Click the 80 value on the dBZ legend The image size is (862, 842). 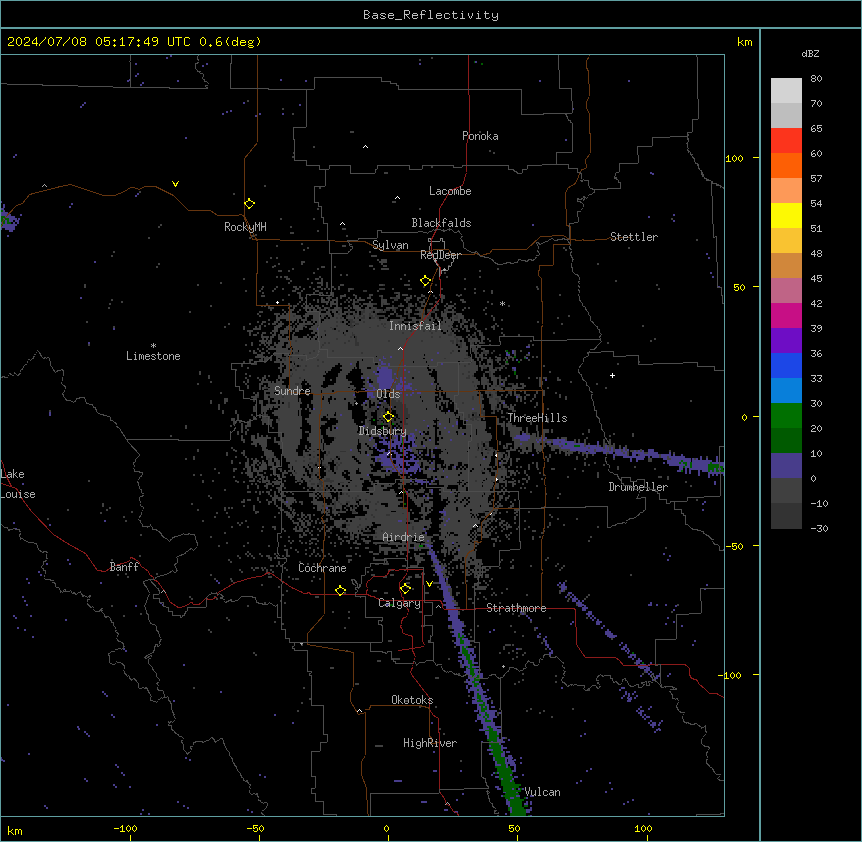pyautogui.click(x=816, y=79)
